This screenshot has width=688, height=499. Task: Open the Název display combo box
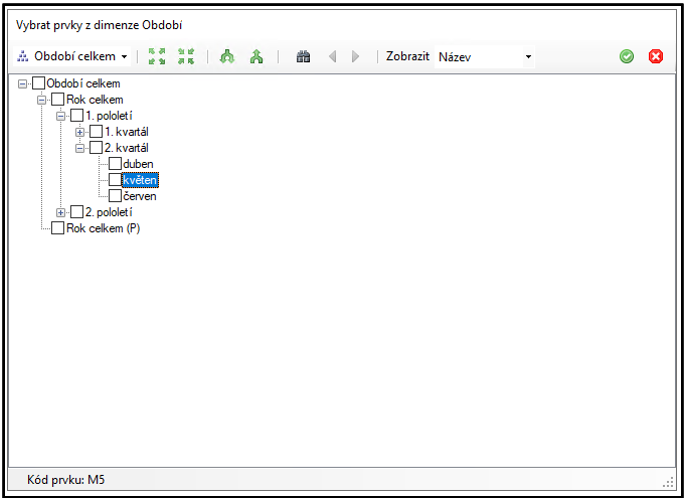pyautogui.click(x=484, y=57)
